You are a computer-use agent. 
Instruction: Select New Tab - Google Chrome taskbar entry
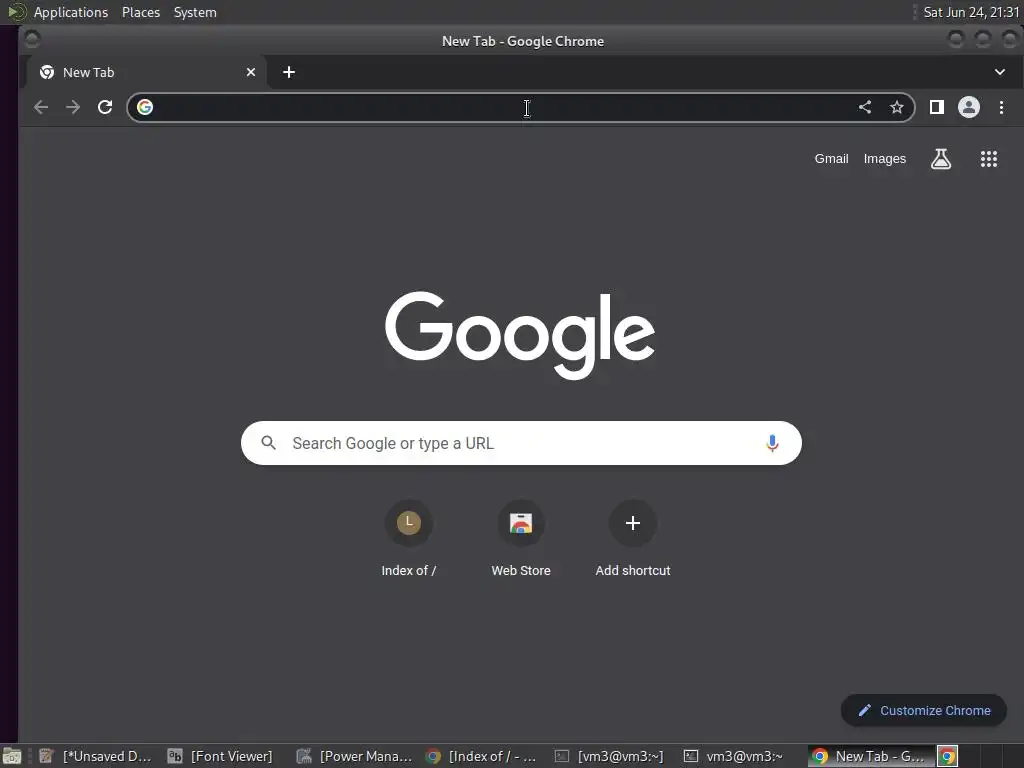click(869, 756)
